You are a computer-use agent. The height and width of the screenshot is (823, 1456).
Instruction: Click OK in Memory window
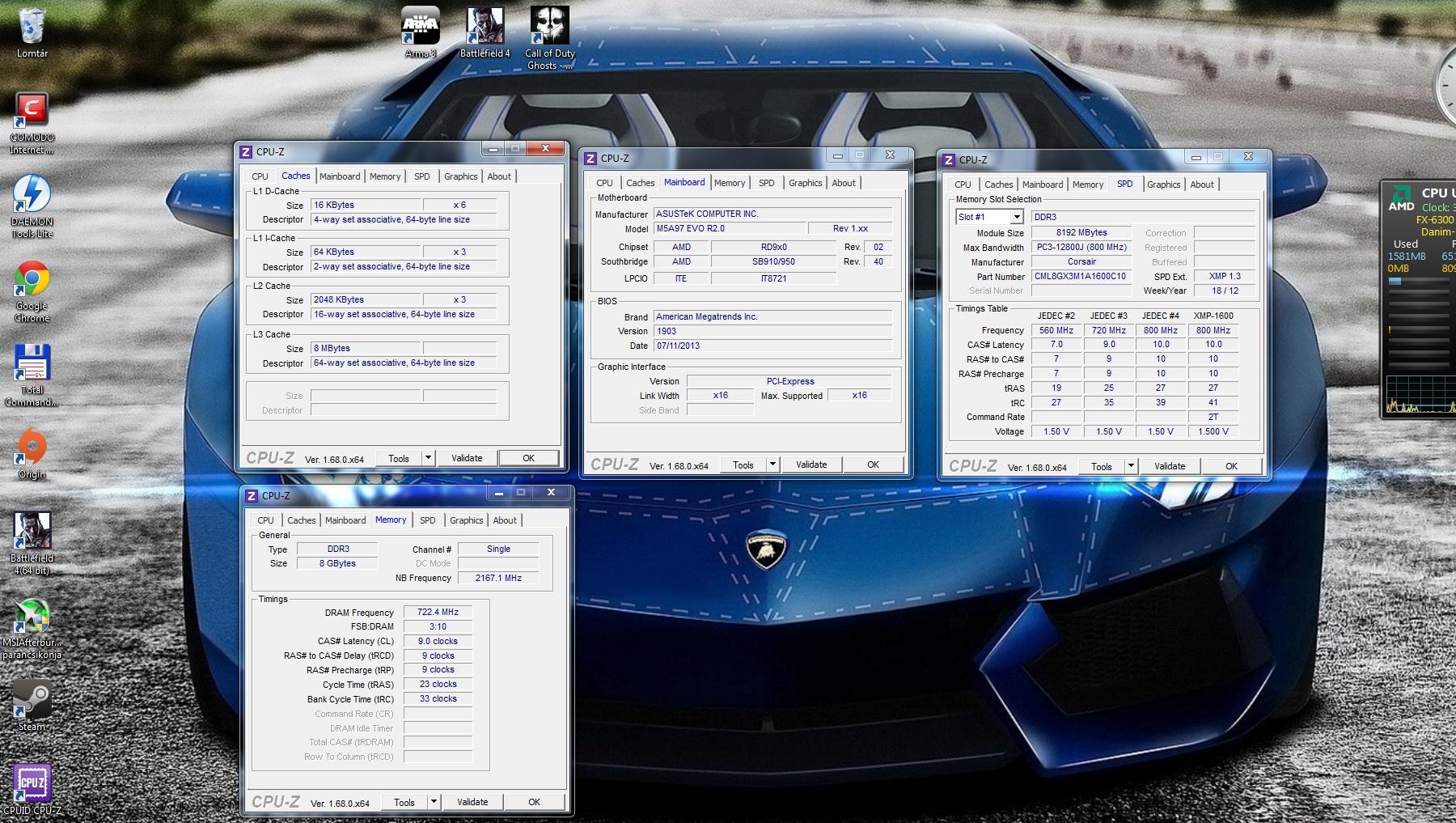(534, 802)
